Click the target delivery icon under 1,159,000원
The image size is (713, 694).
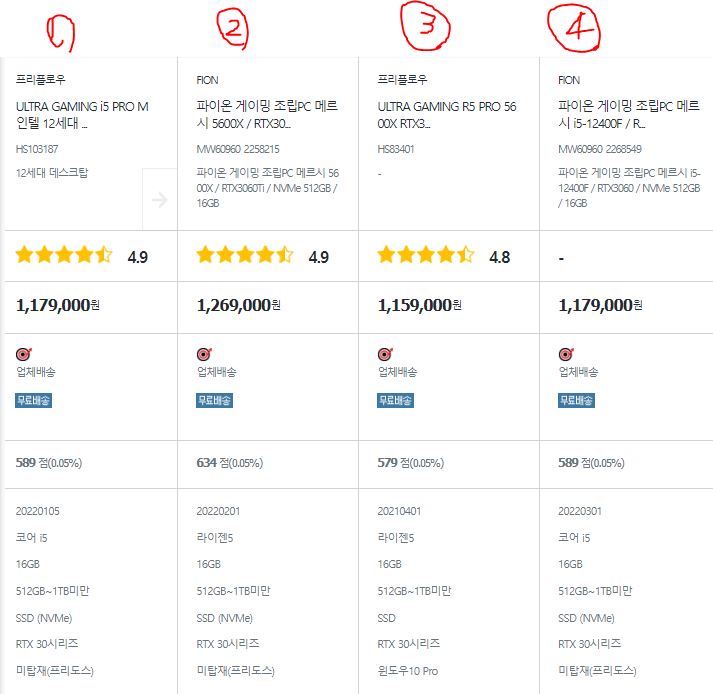[385, 354]
